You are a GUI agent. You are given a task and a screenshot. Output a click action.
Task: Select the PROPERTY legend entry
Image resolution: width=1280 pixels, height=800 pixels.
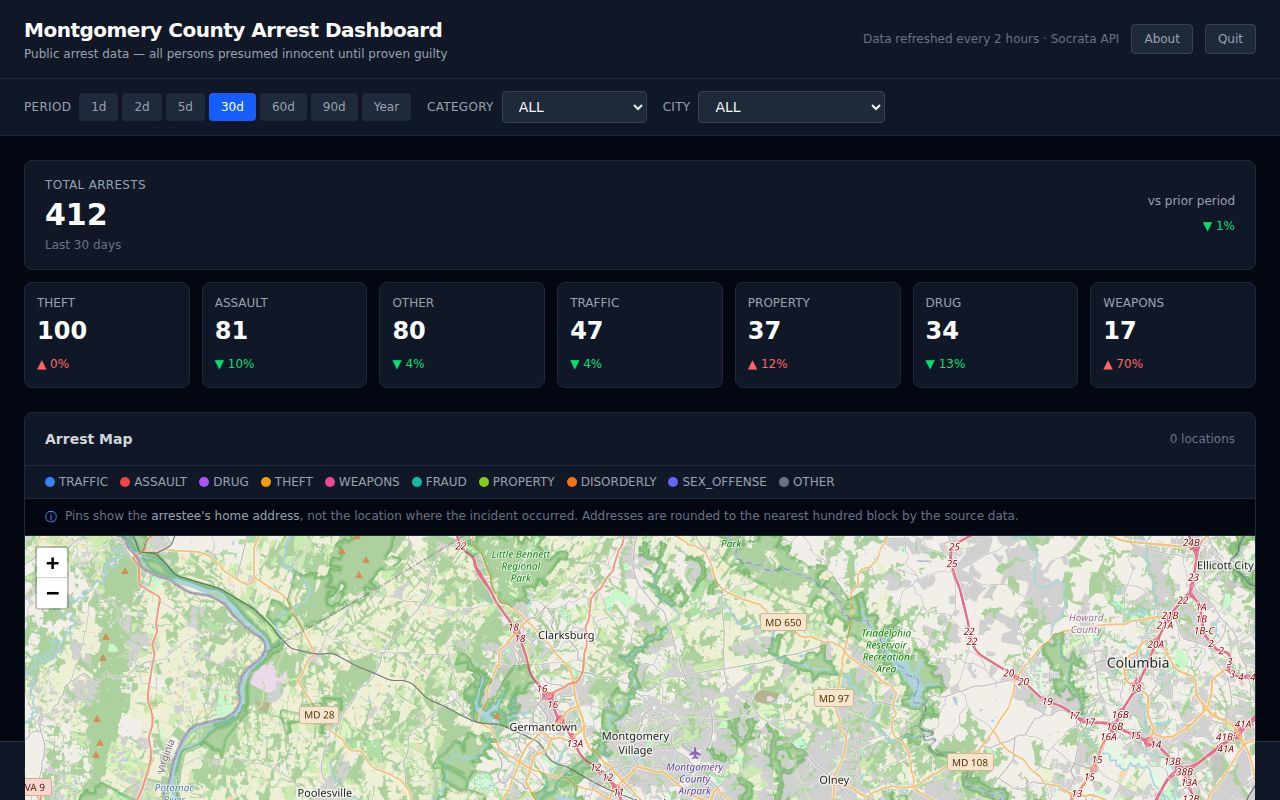click(517, 482)
